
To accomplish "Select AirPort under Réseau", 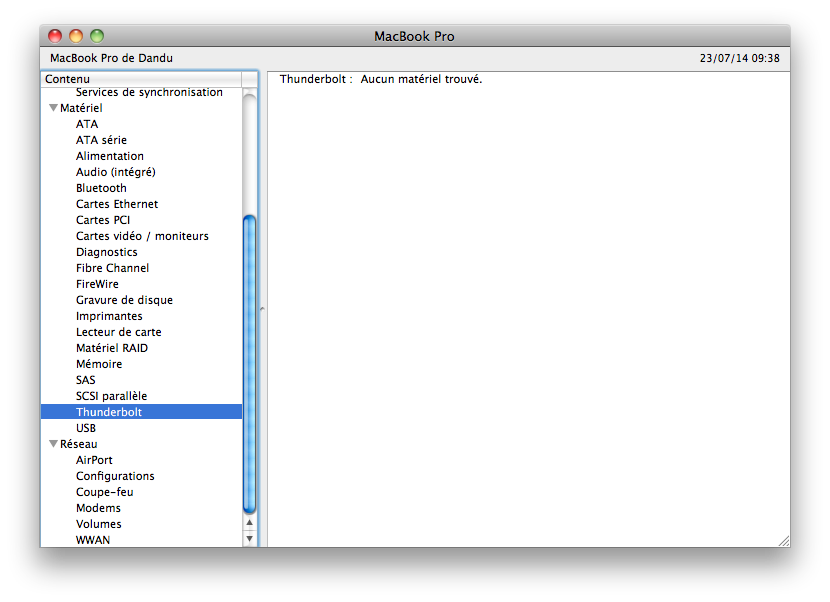I will pos(94,460).
